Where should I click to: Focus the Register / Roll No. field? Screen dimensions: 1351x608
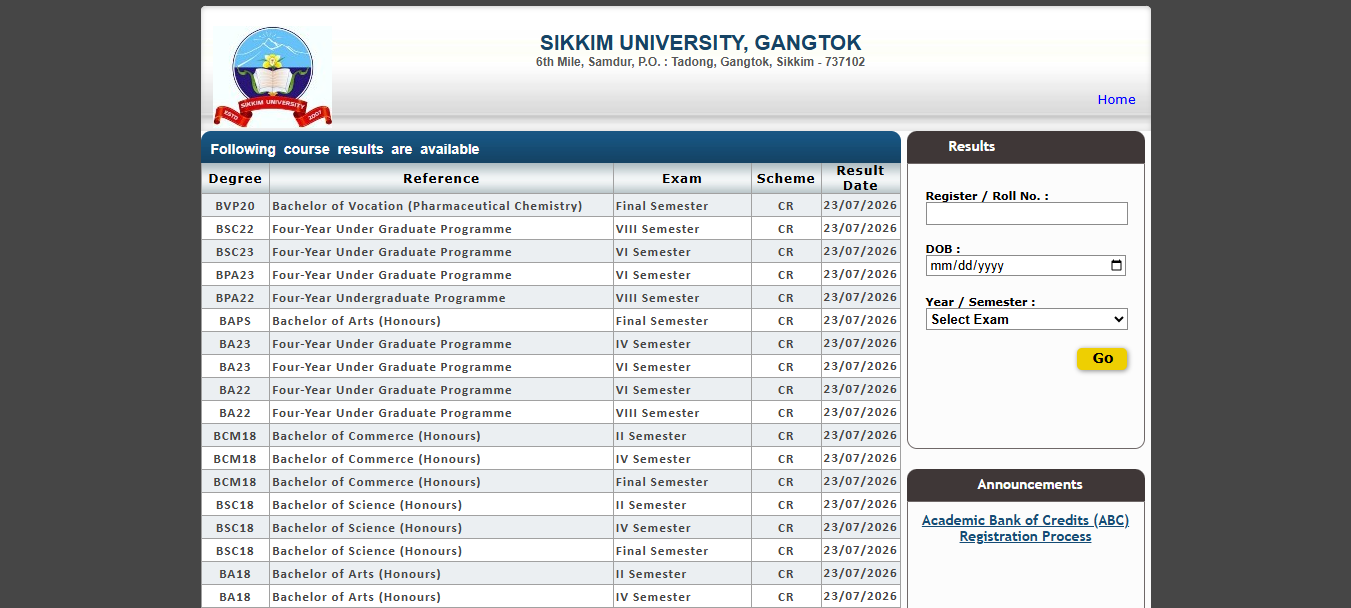tap(1026, 213)
